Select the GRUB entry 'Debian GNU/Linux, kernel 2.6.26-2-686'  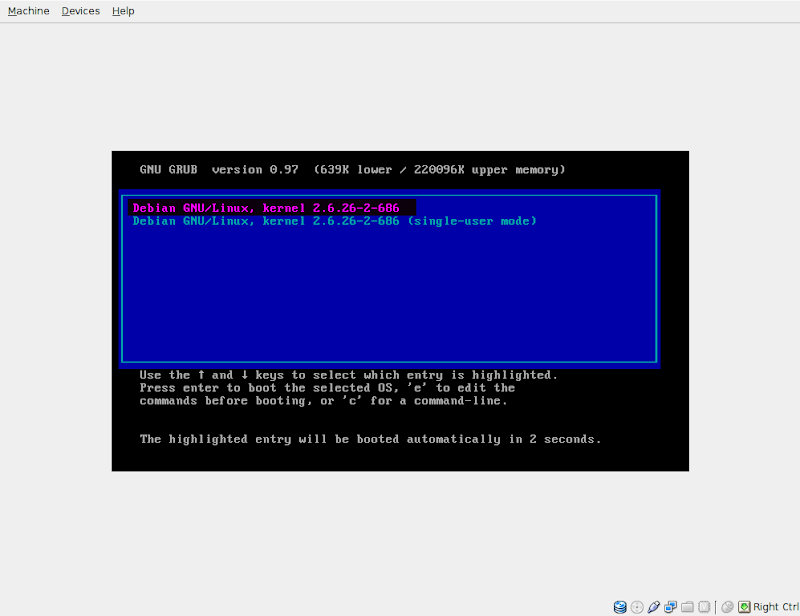272,208
